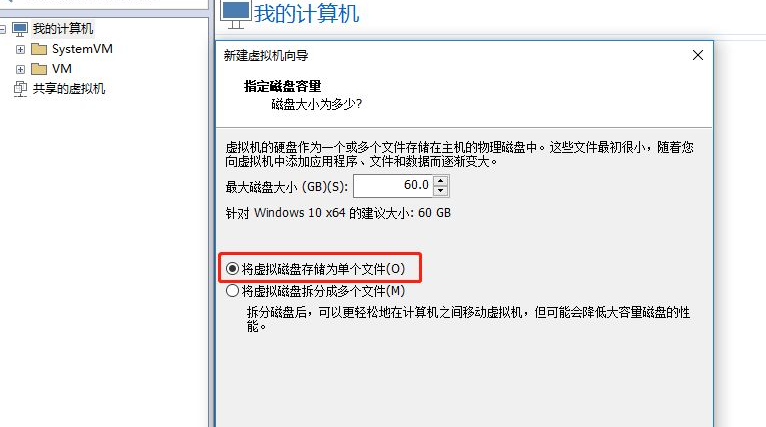Image resolution: width=766 pixels, height=427 pixels.
Task: Select 将虚拟磁盘存储为单个文件 radio option
Action: tap(232, 269)
